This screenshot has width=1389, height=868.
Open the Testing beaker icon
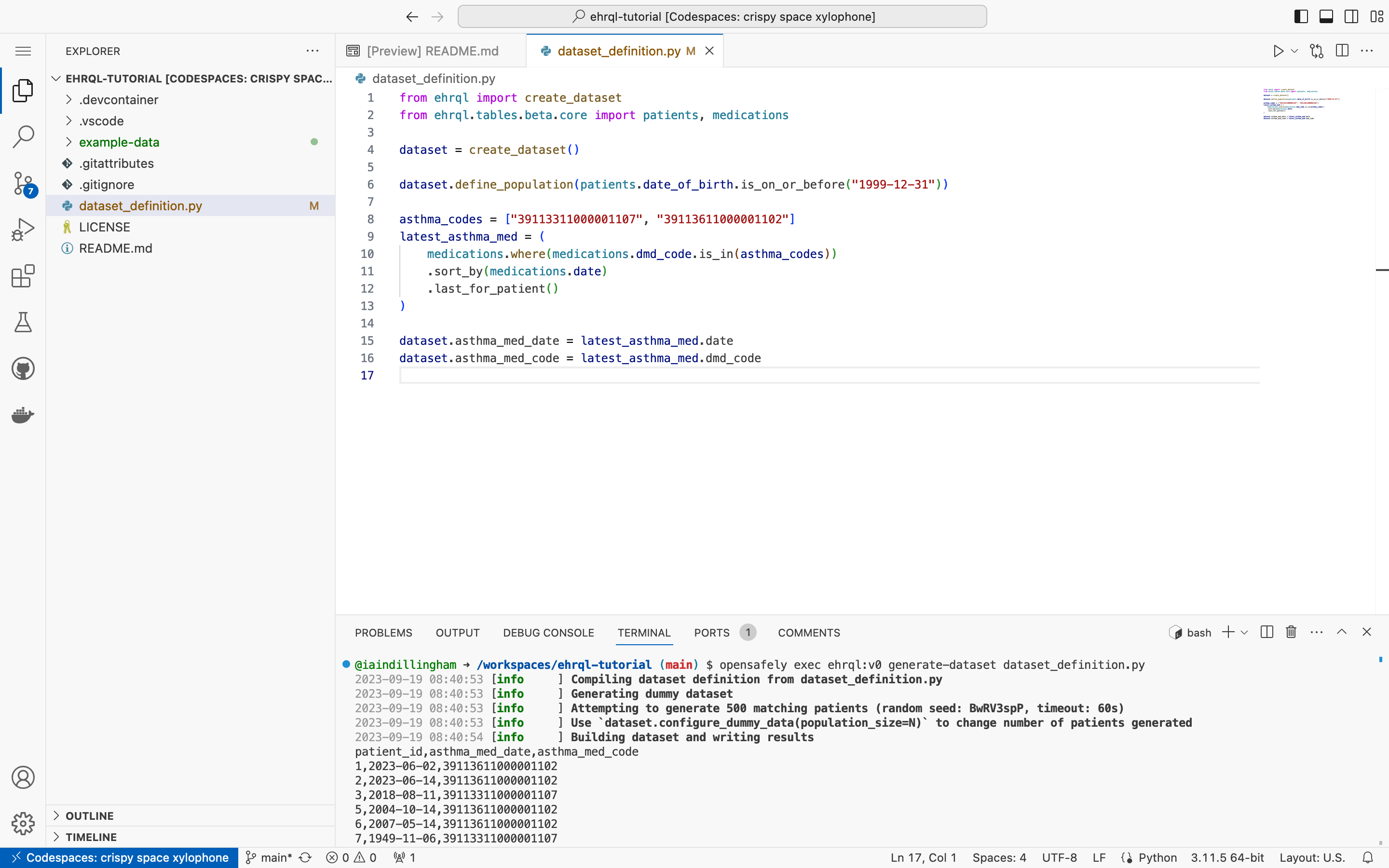click(23, 322)
